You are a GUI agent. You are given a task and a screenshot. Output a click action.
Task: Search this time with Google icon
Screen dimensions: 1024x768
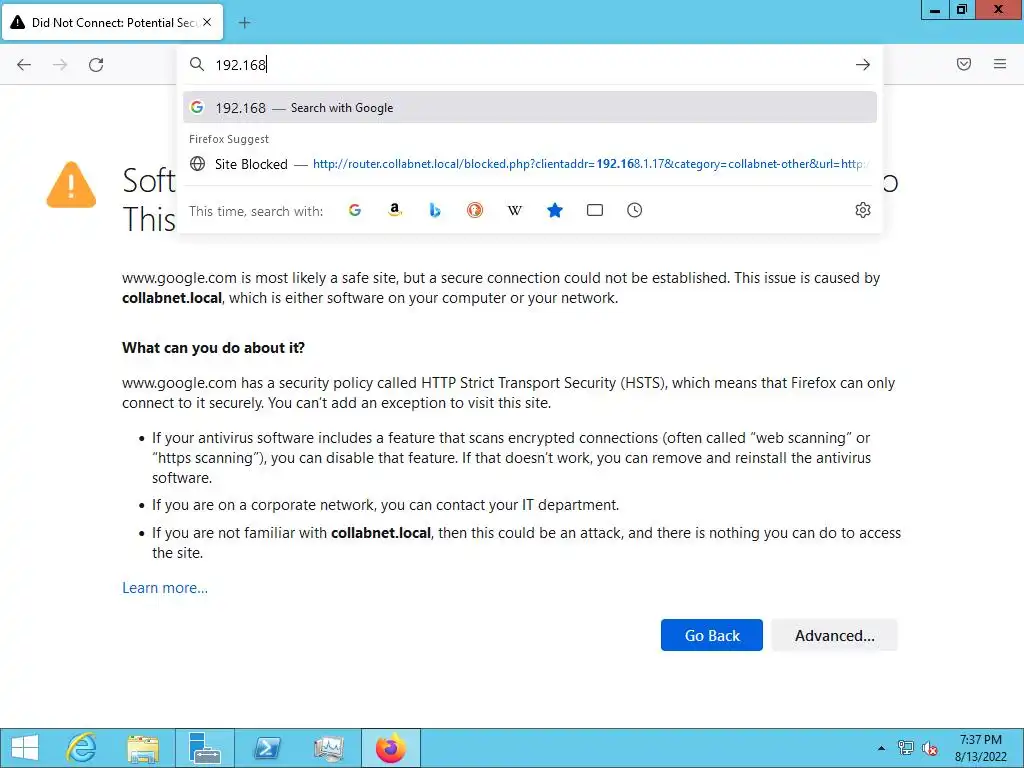click(355, 210)
